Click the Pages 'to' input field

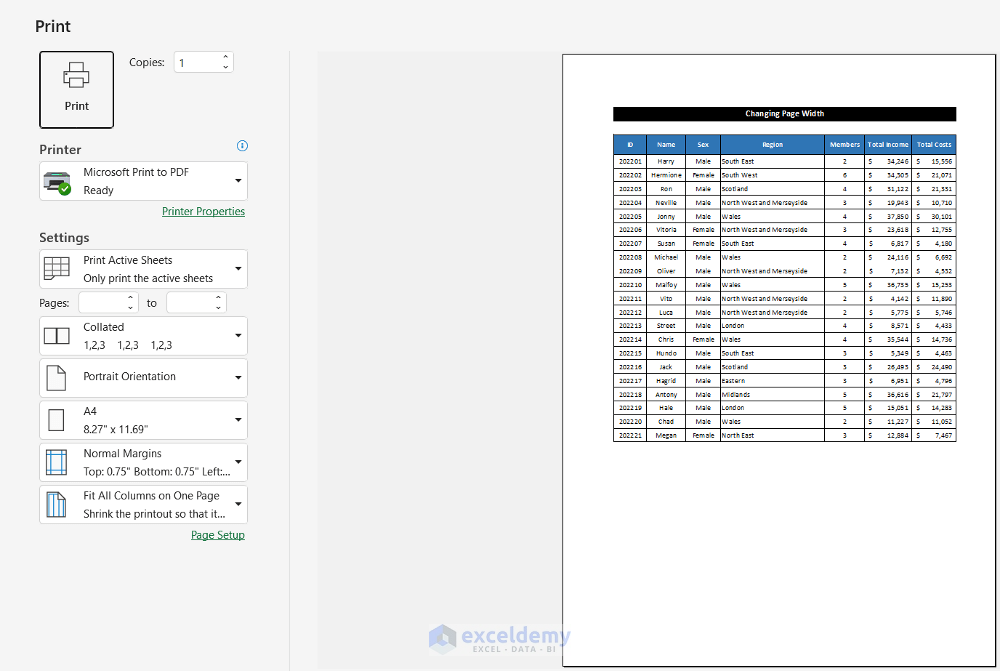click(189, 303)
